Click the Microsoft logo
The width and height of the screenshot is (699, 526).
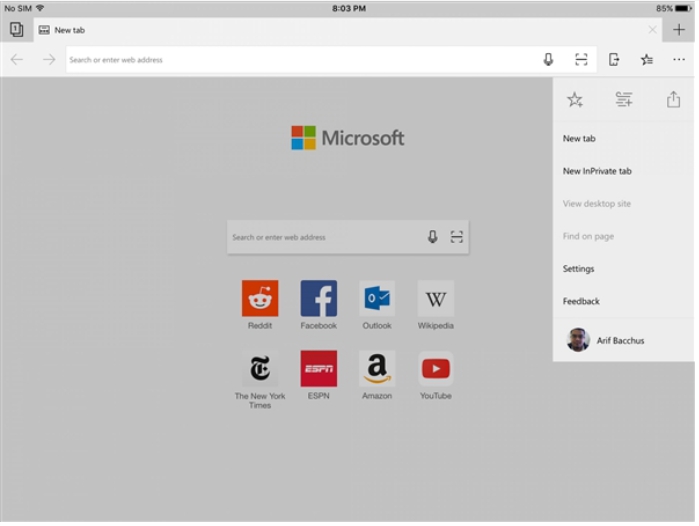click(348, 138)
